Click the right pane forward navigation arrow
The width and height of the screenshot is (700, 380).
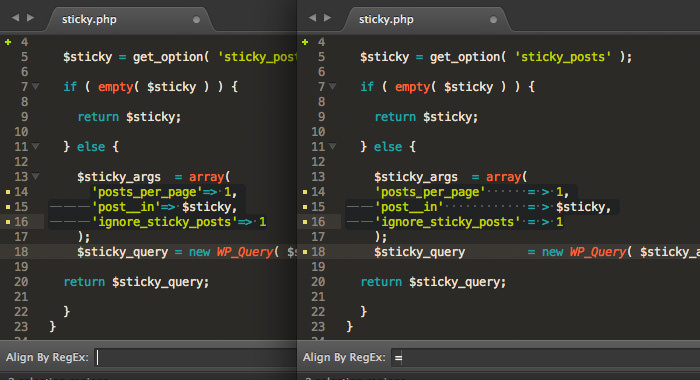click(x=327, y=17)
